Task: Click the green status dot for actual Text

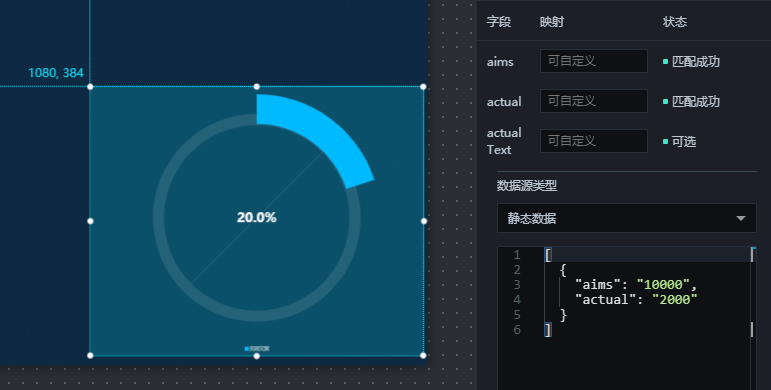Action: [x=665, y=142]
